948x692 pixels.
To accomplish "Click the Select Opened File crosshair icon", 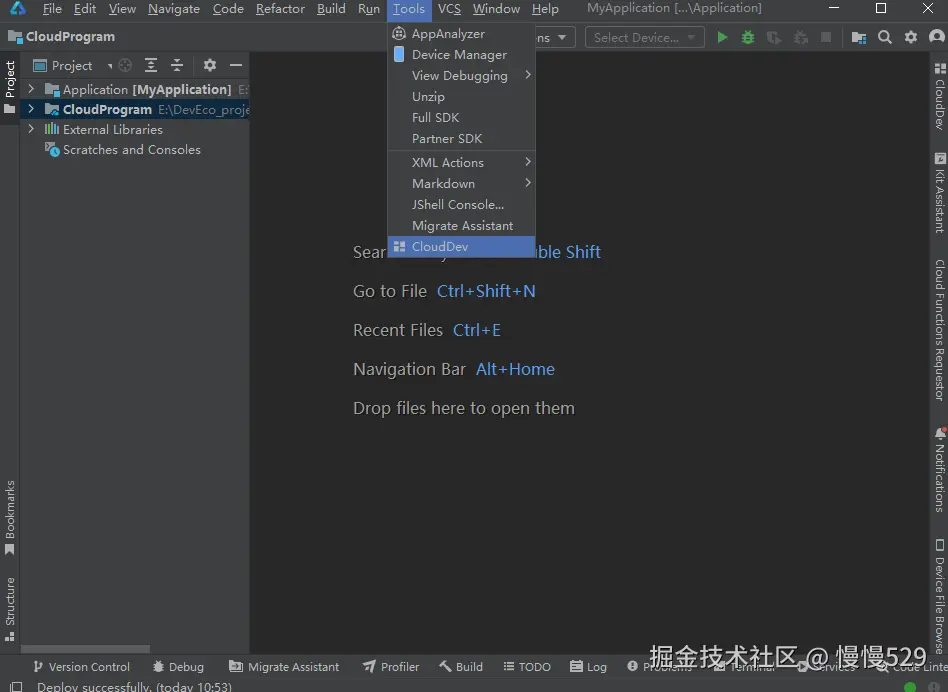I will (x=125, y=65).
